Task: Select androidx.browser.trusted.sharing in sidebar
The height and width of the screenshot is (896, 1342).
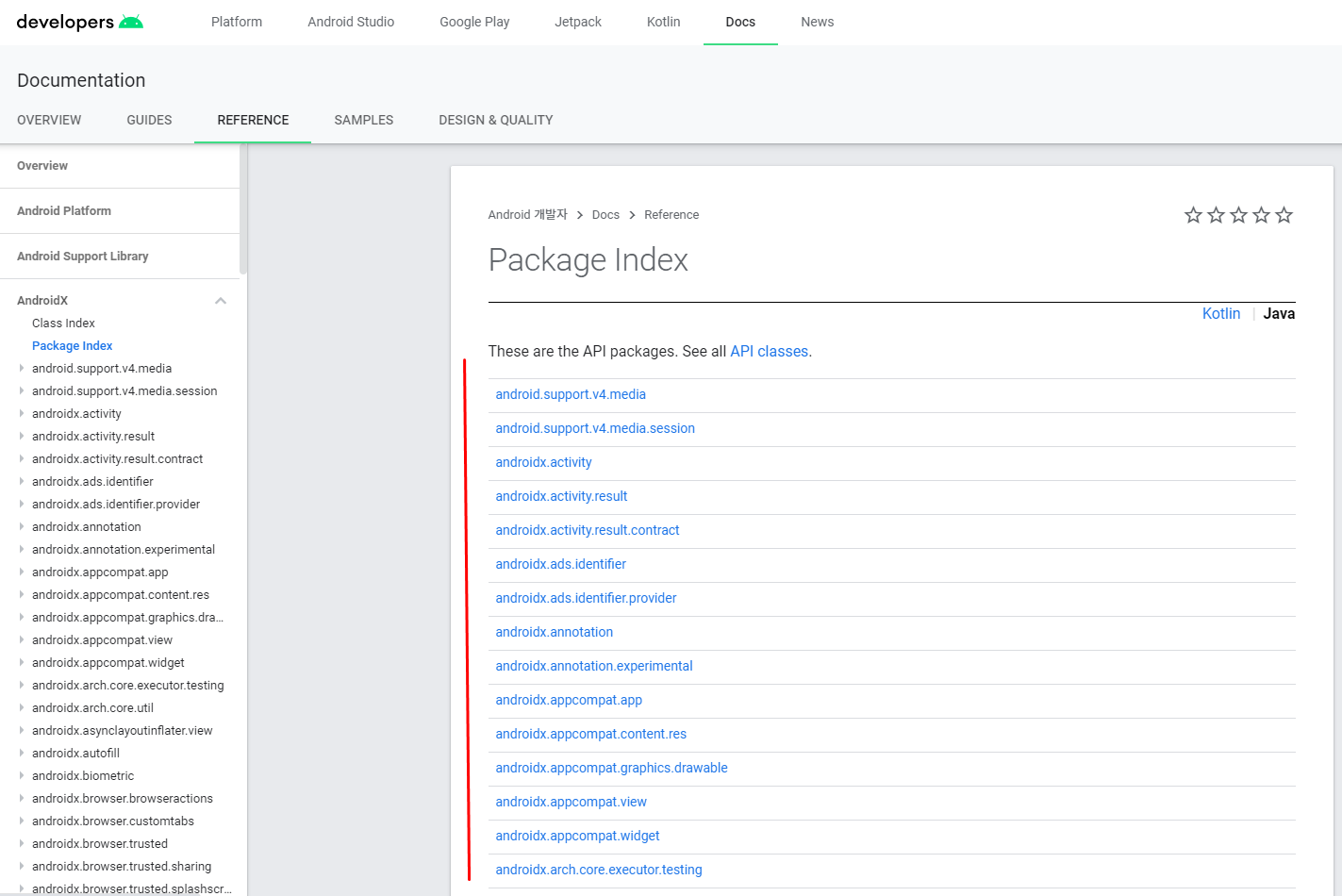Action: [122, 866]
